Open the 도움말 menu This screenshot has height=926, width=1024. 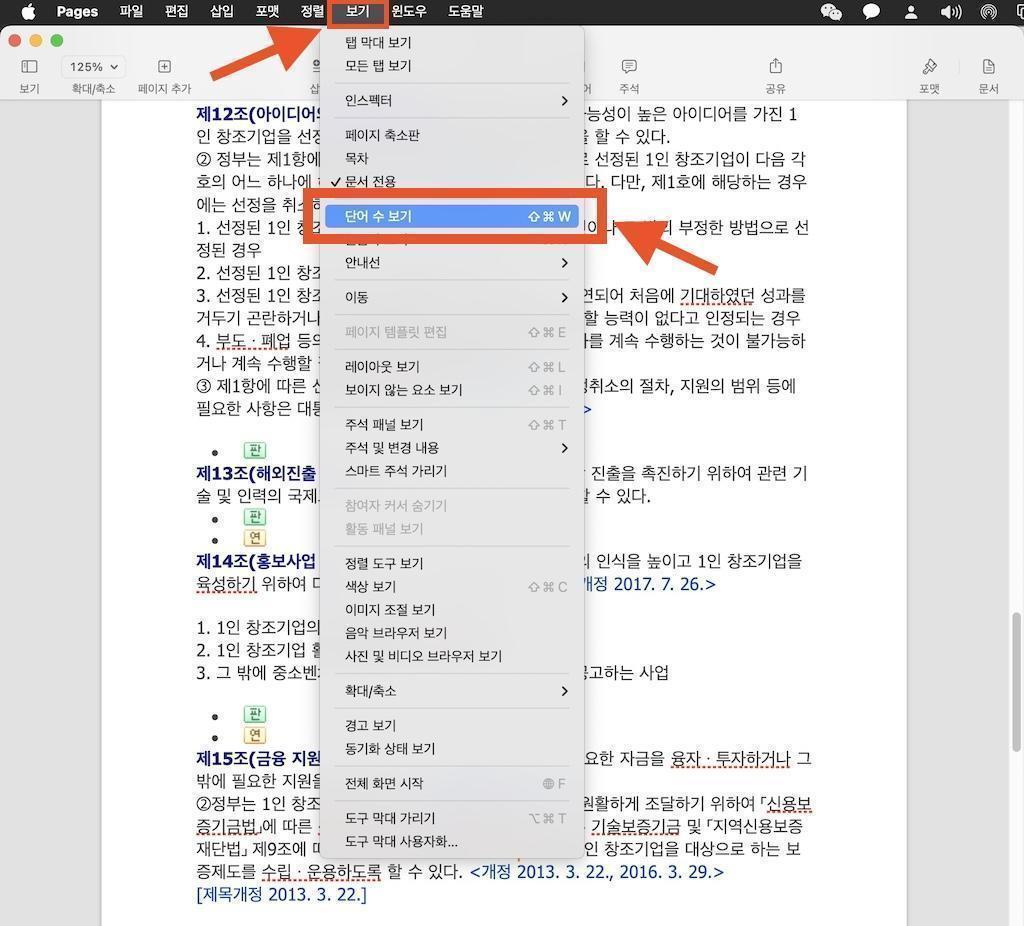pyautogui.click(x=466, y=11)
